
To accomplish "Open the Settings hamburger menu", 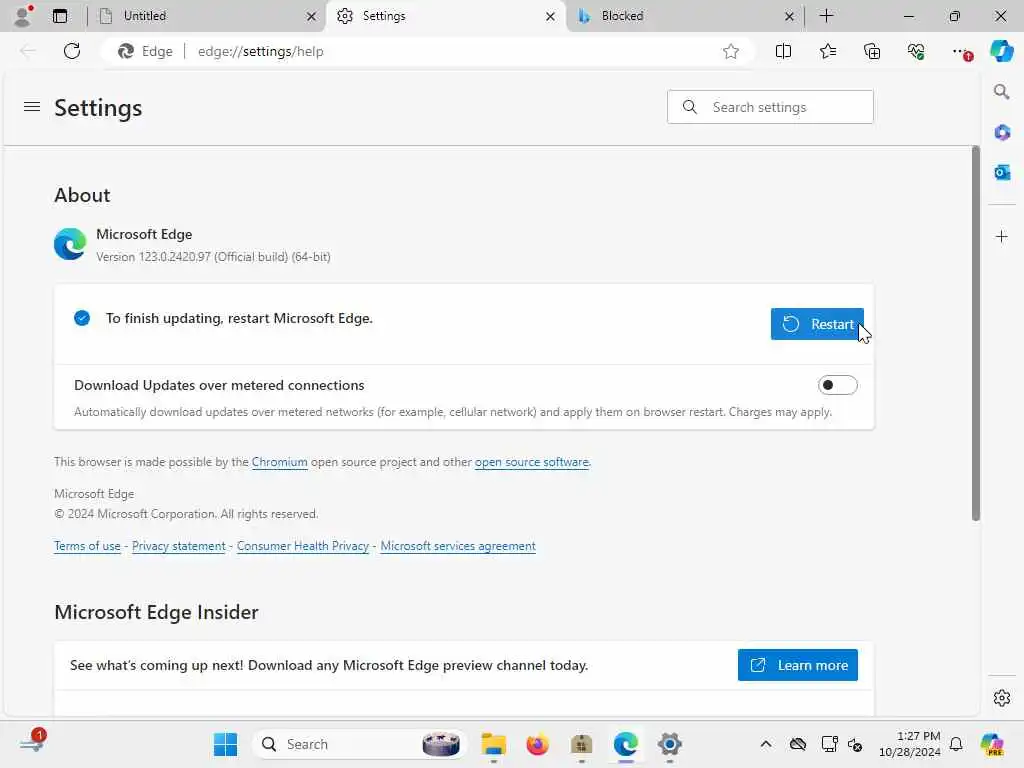I will click(32, 106).
